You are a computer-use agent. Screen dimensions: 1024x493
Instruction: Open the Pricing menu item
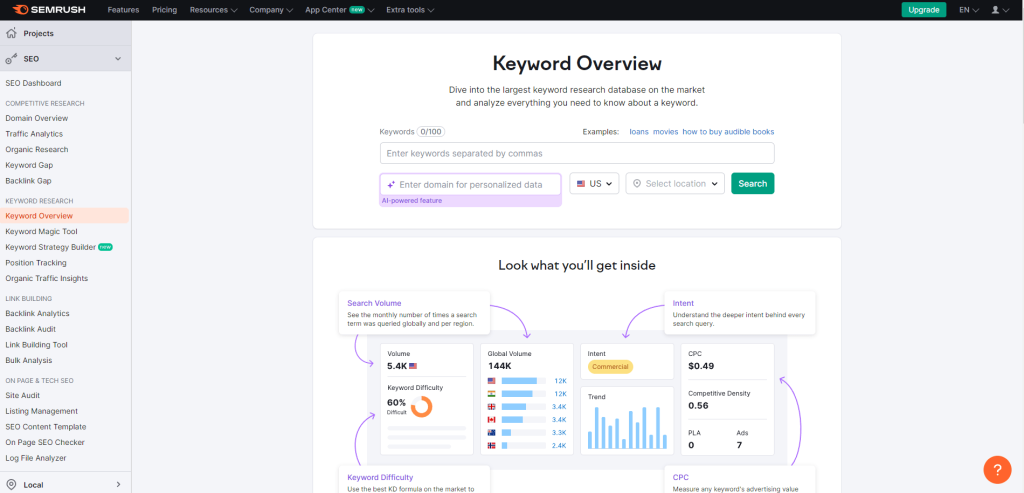tap(165, 10)
